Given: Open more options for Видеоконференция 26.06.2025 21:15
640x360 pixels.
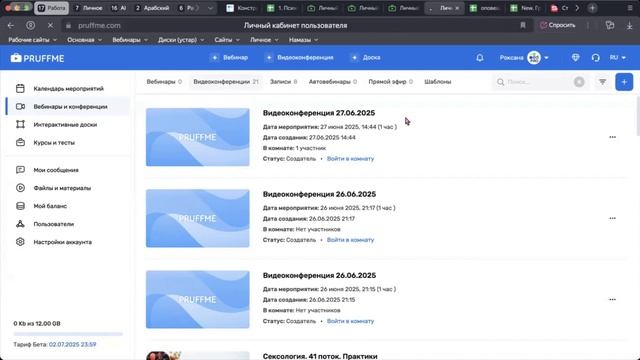Looking at the screenshot, I should click(x=612, y=300).
